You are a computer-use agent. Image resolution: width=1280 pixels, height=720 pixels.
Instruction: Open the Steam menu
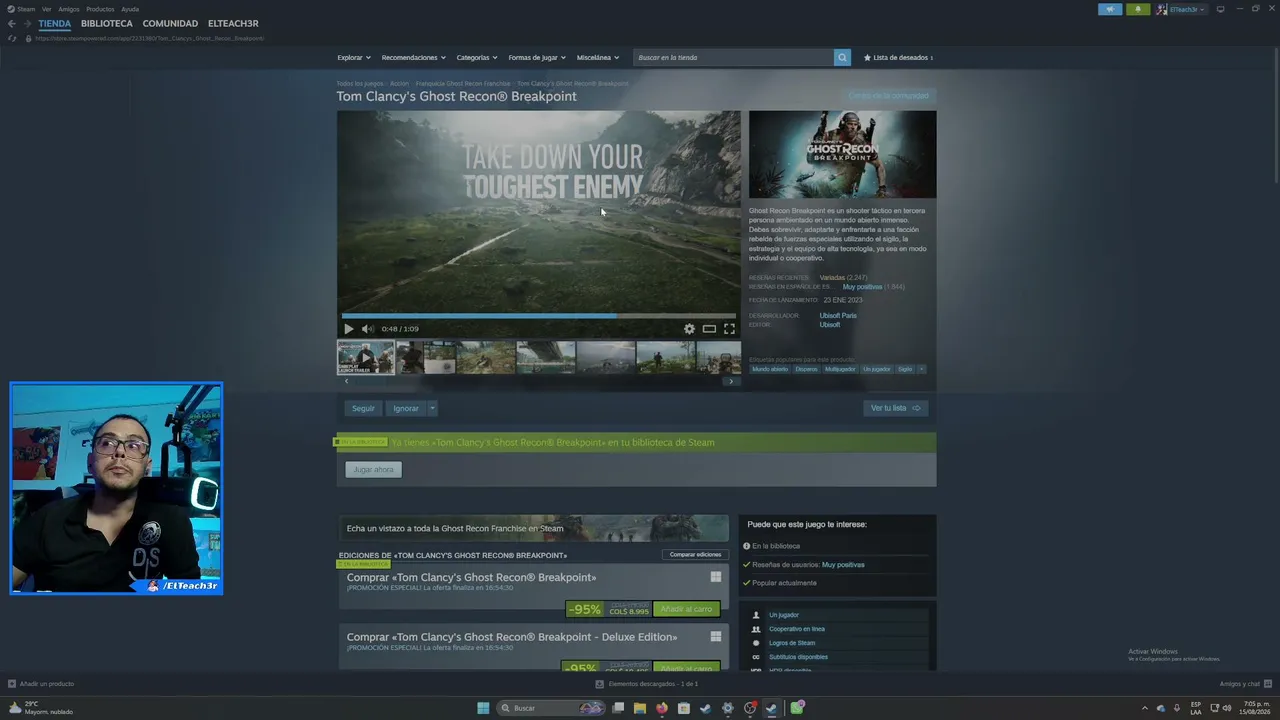(x=21, y=9)
